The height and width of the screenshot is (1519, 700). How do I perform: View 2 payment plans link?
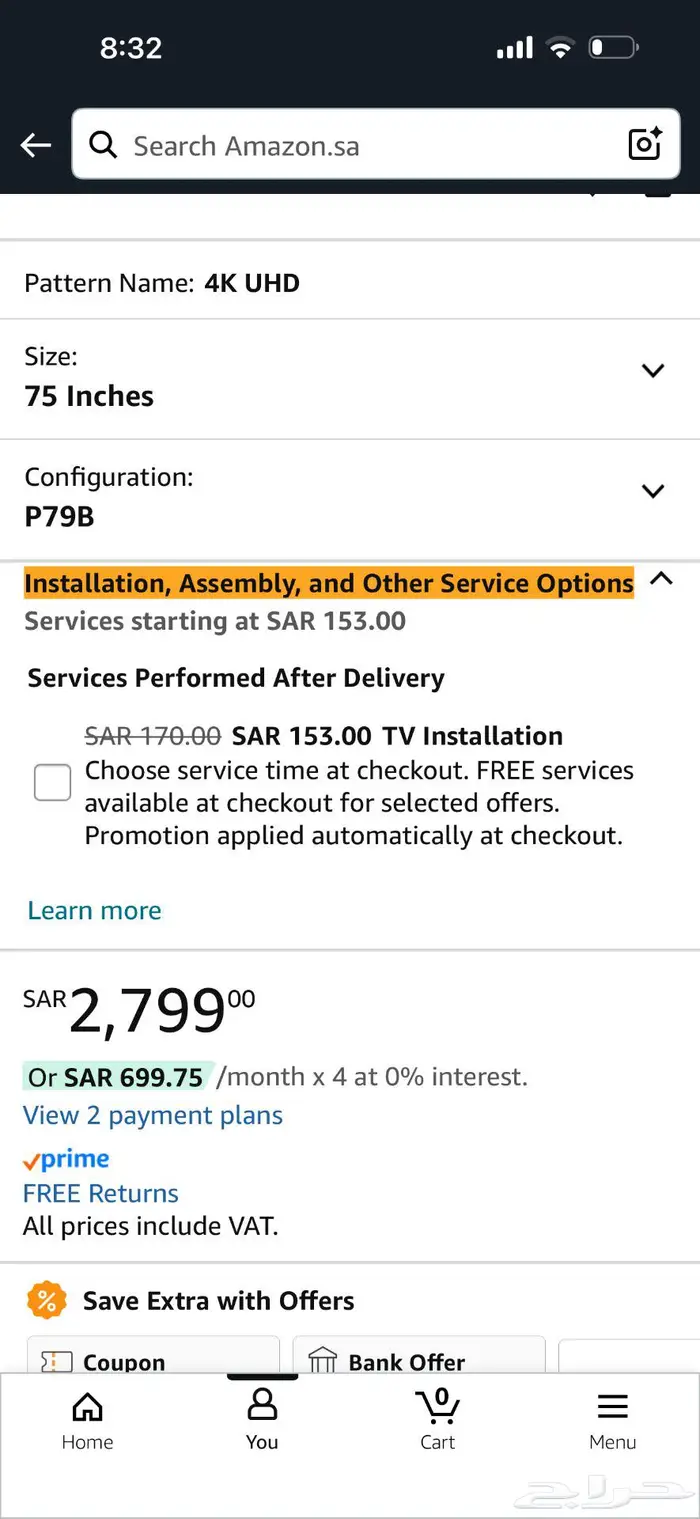153,1115
